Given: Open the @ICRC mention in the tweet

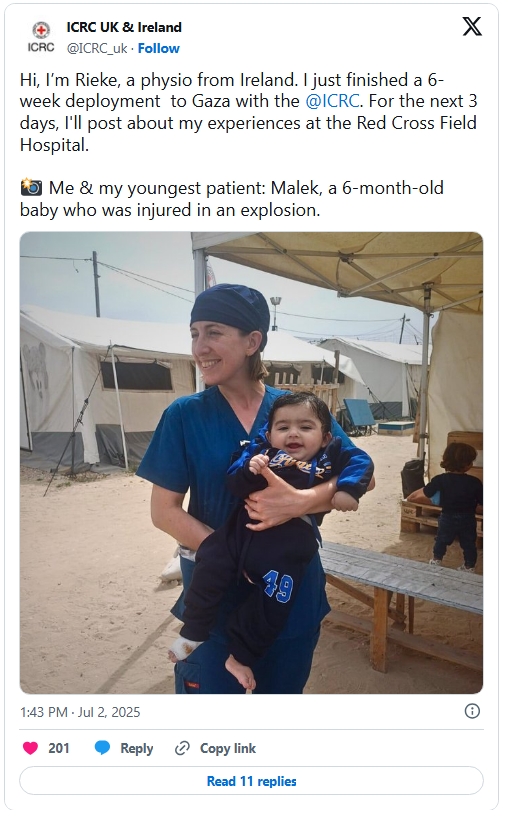Looking at the screenshot, I should coord(332,101).
